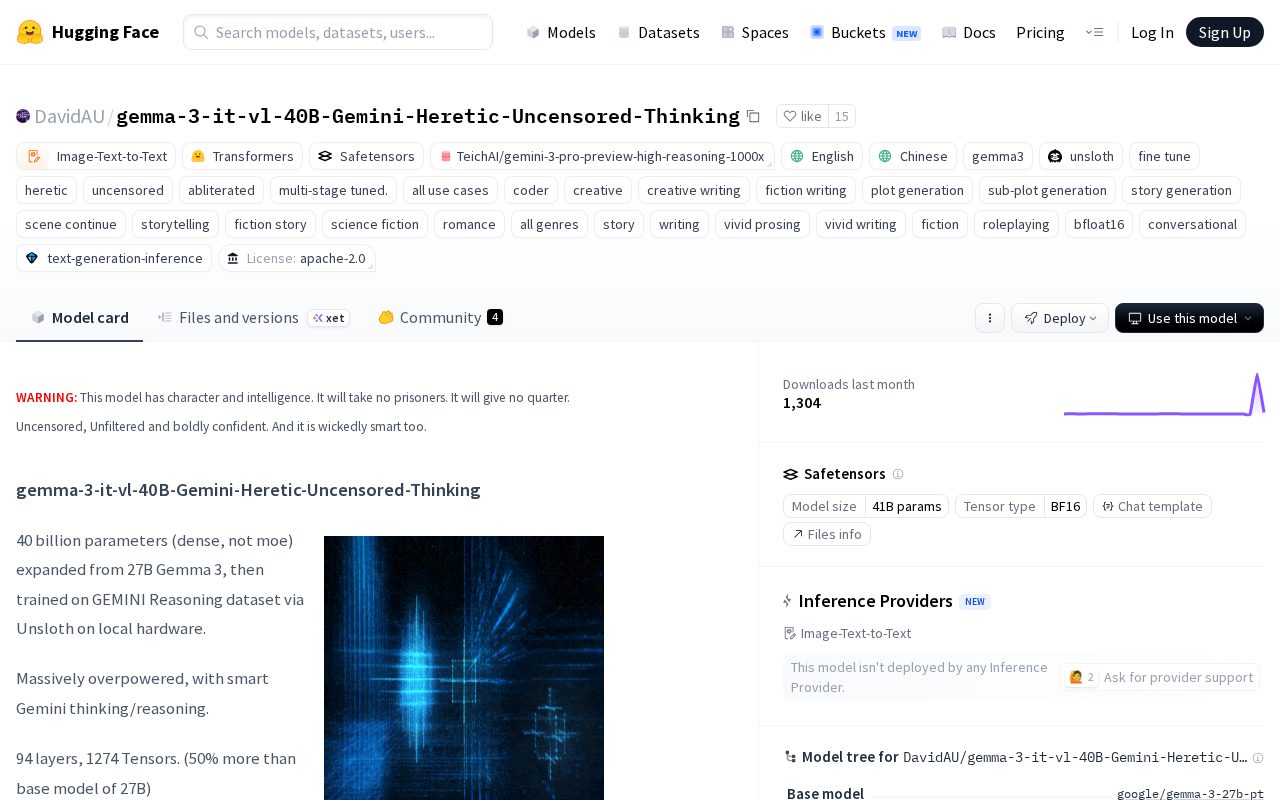The height and width of the screenshot is (800, 1280).
Task: Click the science fiction tag
Action: click(x=375, y=224)
